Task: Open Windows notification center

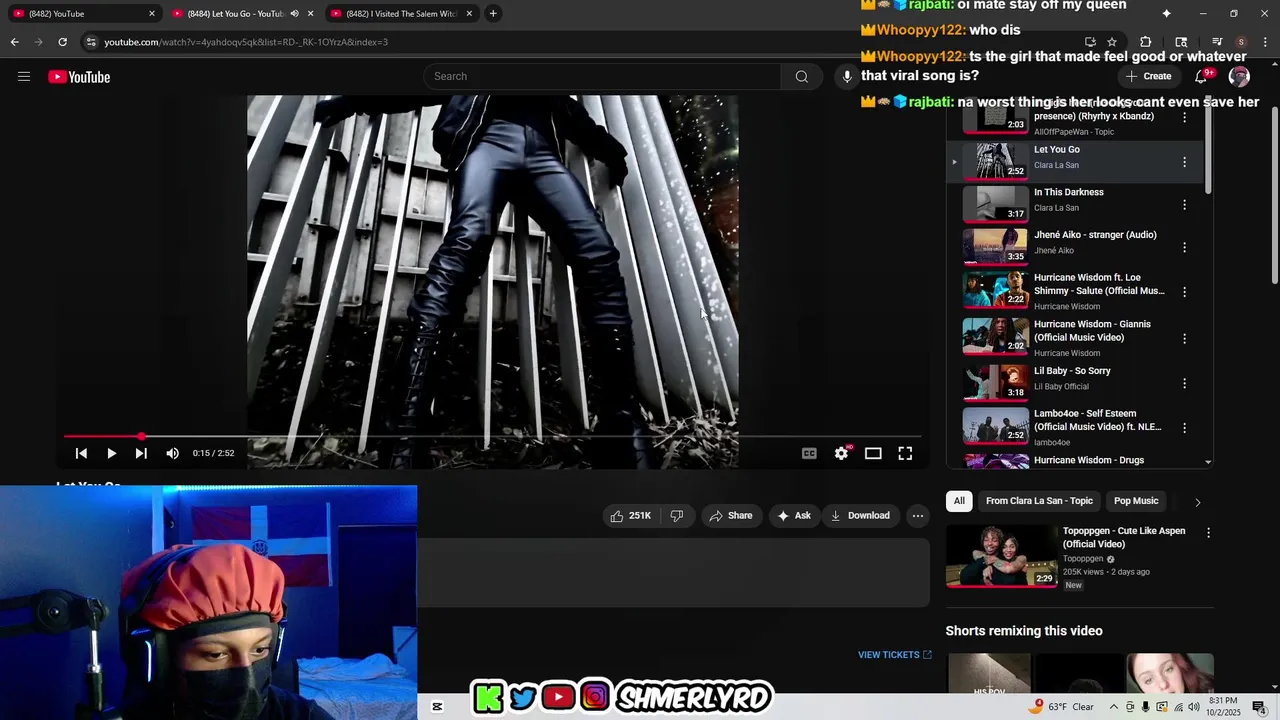Action: pyautogui.click(x=1259, y=707)
